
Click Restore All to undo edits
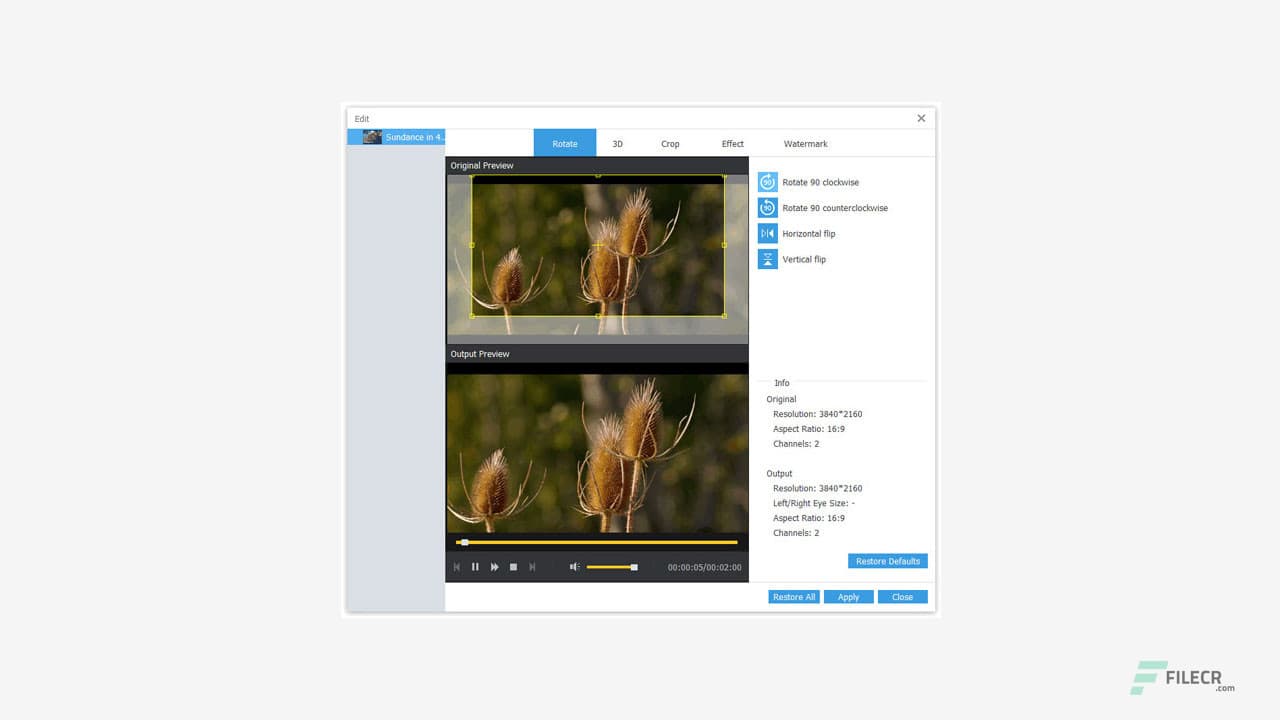[x=793, y=596]
